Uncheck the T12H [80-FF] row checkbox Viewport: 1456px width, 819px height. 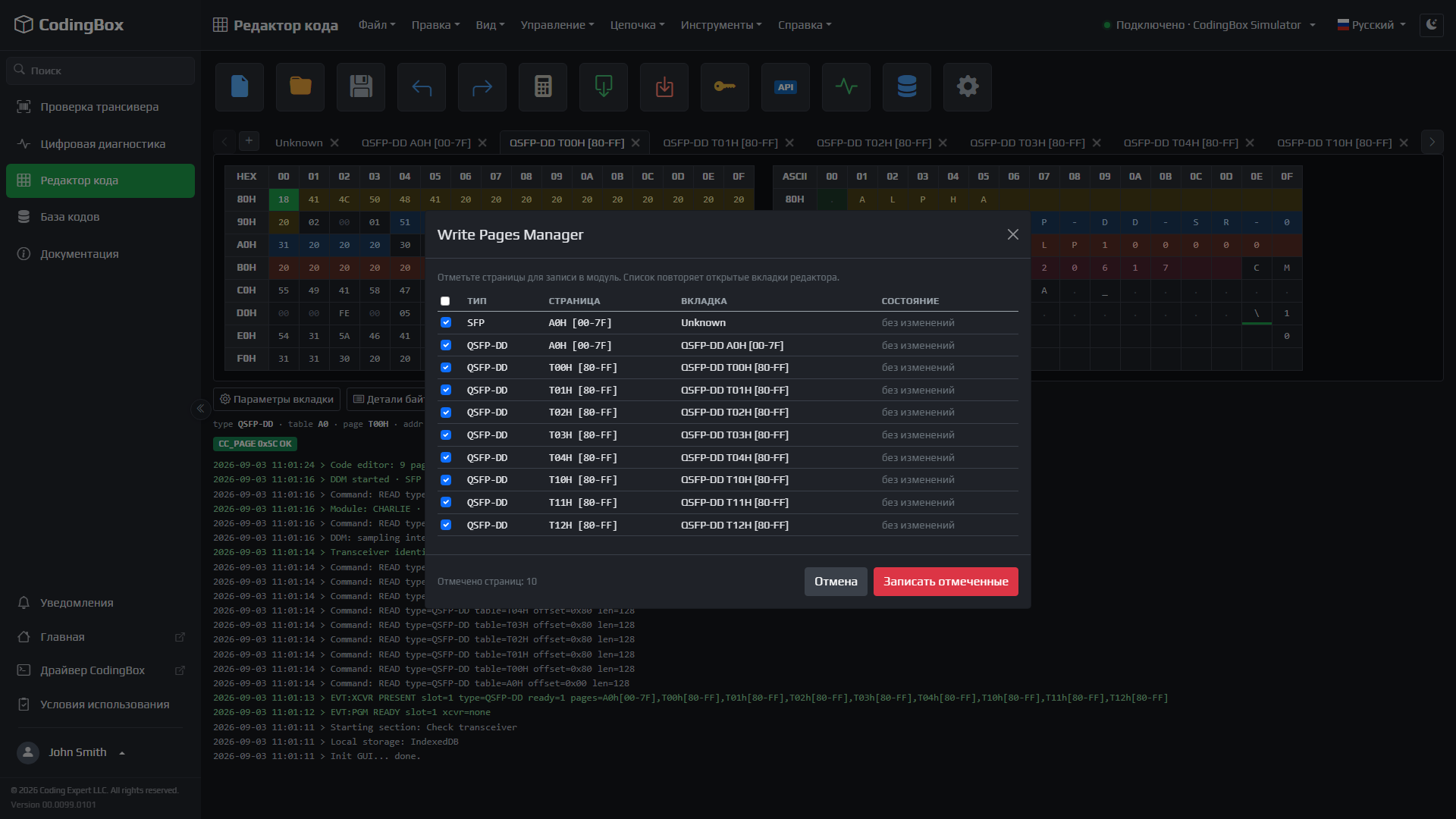click(x=446, y=525)
